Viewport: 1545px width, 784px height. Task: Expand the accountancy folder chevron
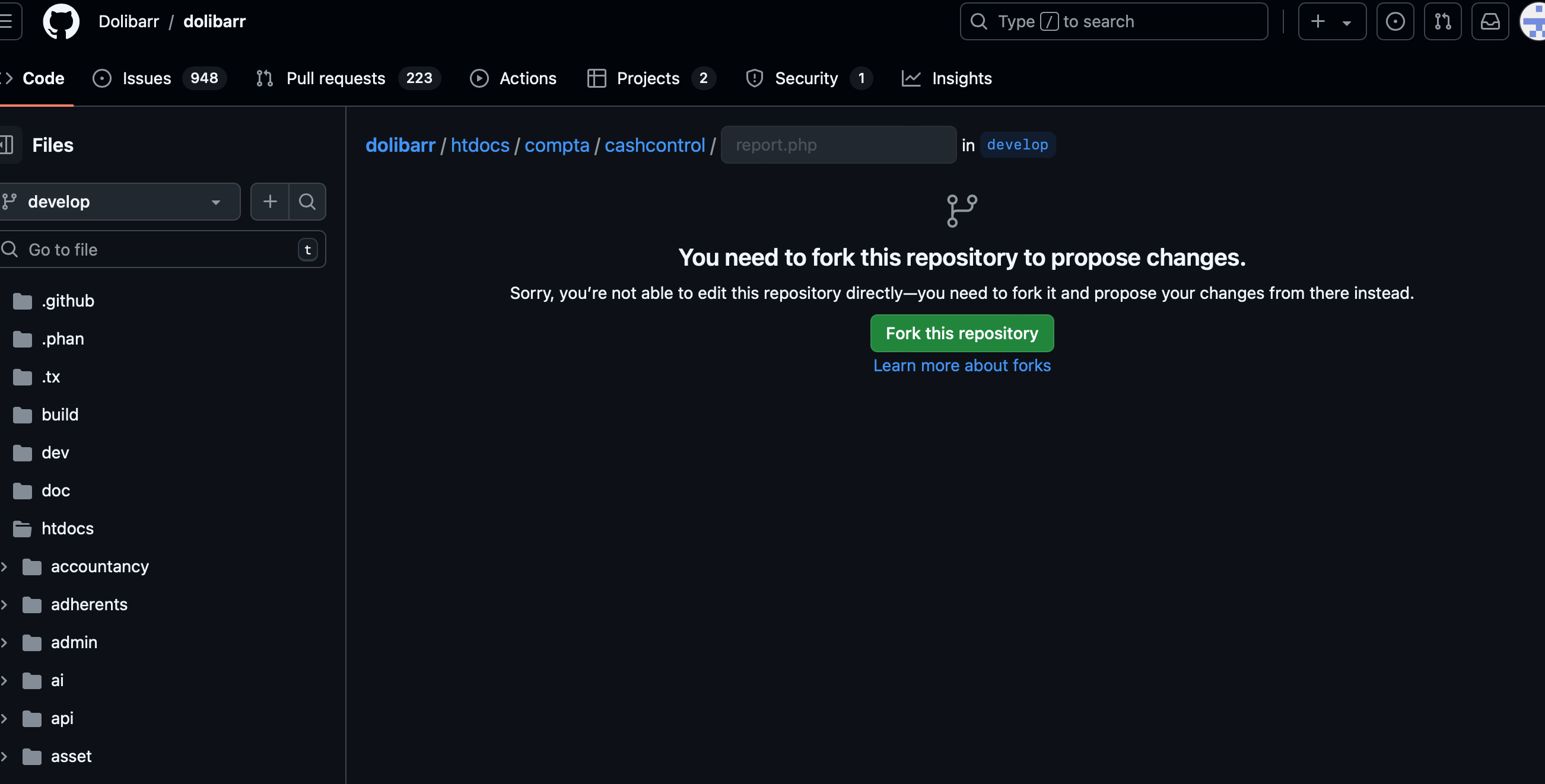(4, 567)
